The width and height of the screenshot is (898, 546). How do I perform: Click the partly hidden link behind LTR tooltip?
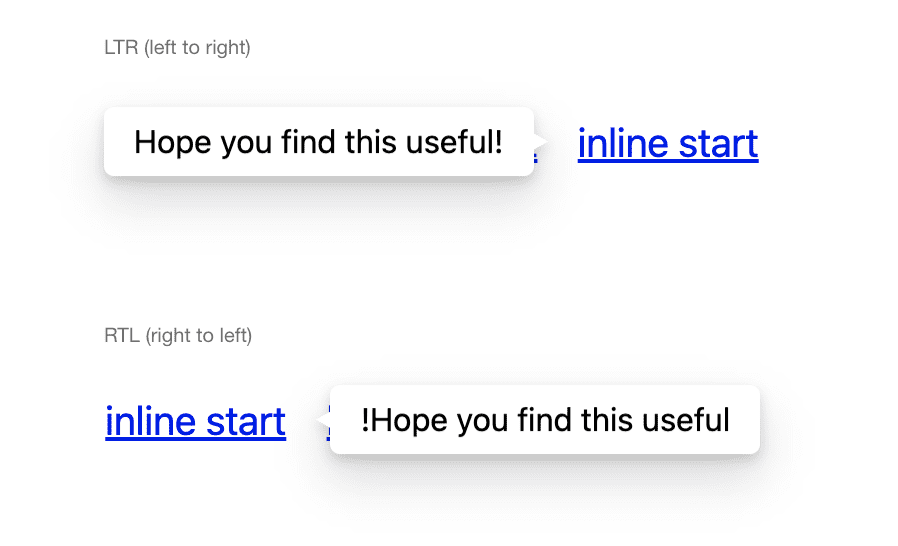(537, 156)
